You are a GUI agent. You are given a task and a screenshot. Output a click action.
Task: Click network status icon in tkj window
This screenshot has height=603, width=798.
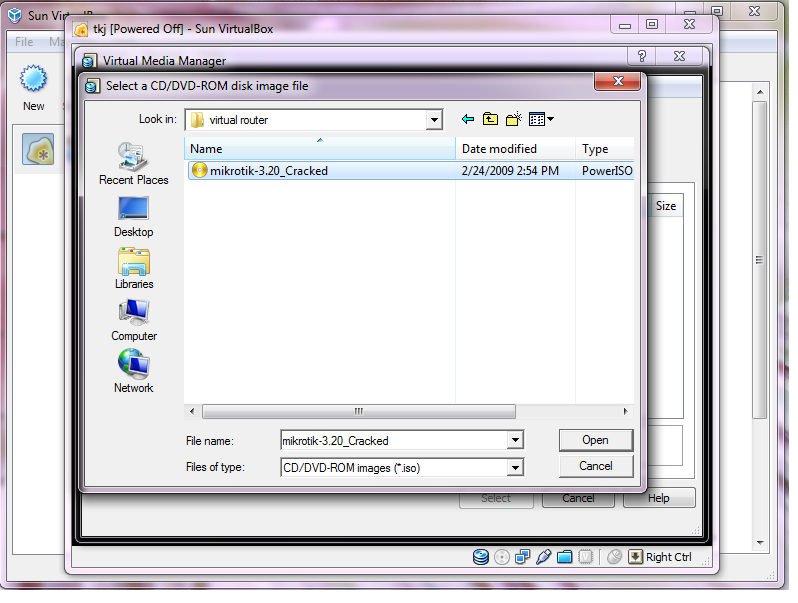coord(523,557)
